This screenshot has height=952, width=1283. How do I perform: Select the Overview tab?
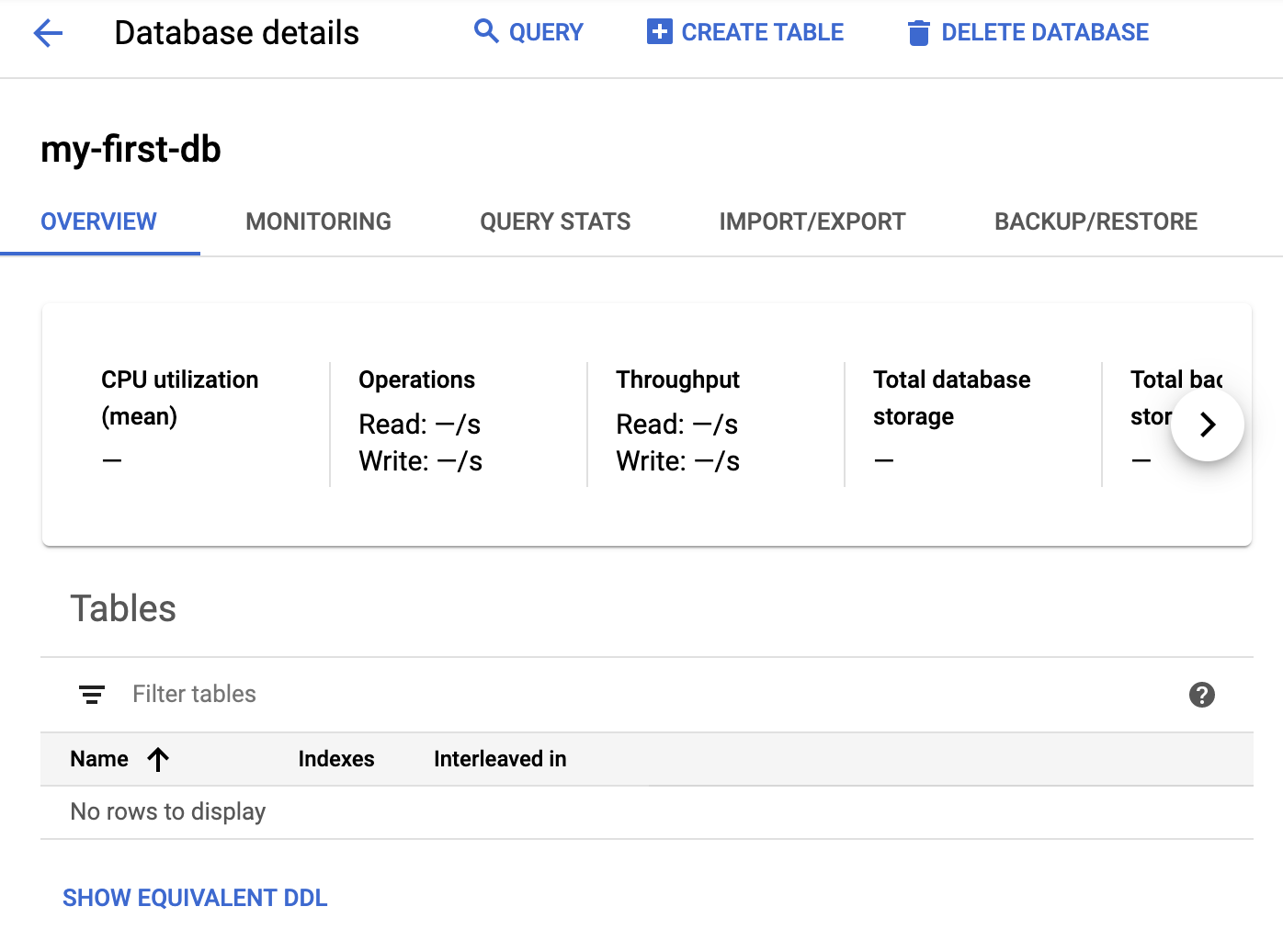click(x=98, y=221)
